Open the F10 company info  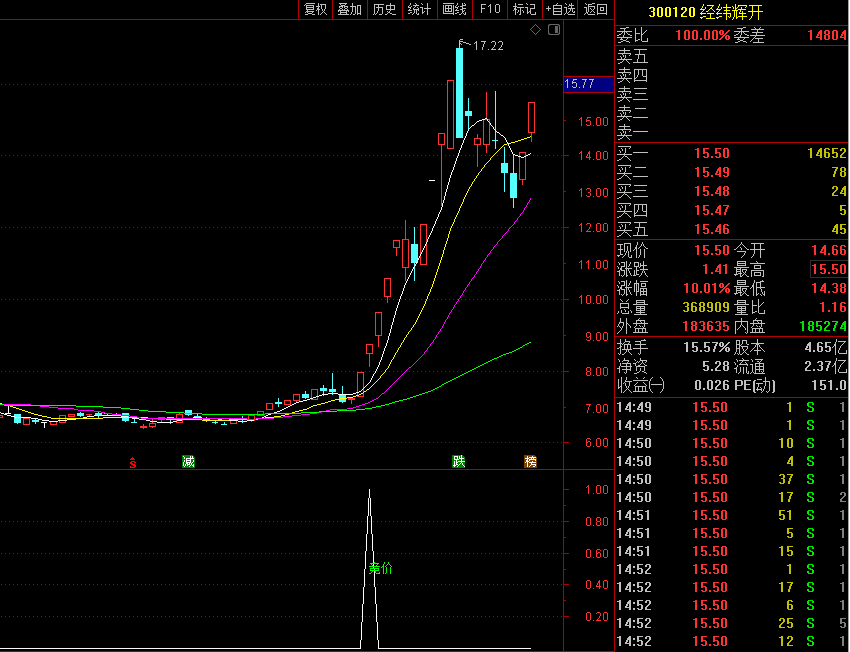[490, 9]
